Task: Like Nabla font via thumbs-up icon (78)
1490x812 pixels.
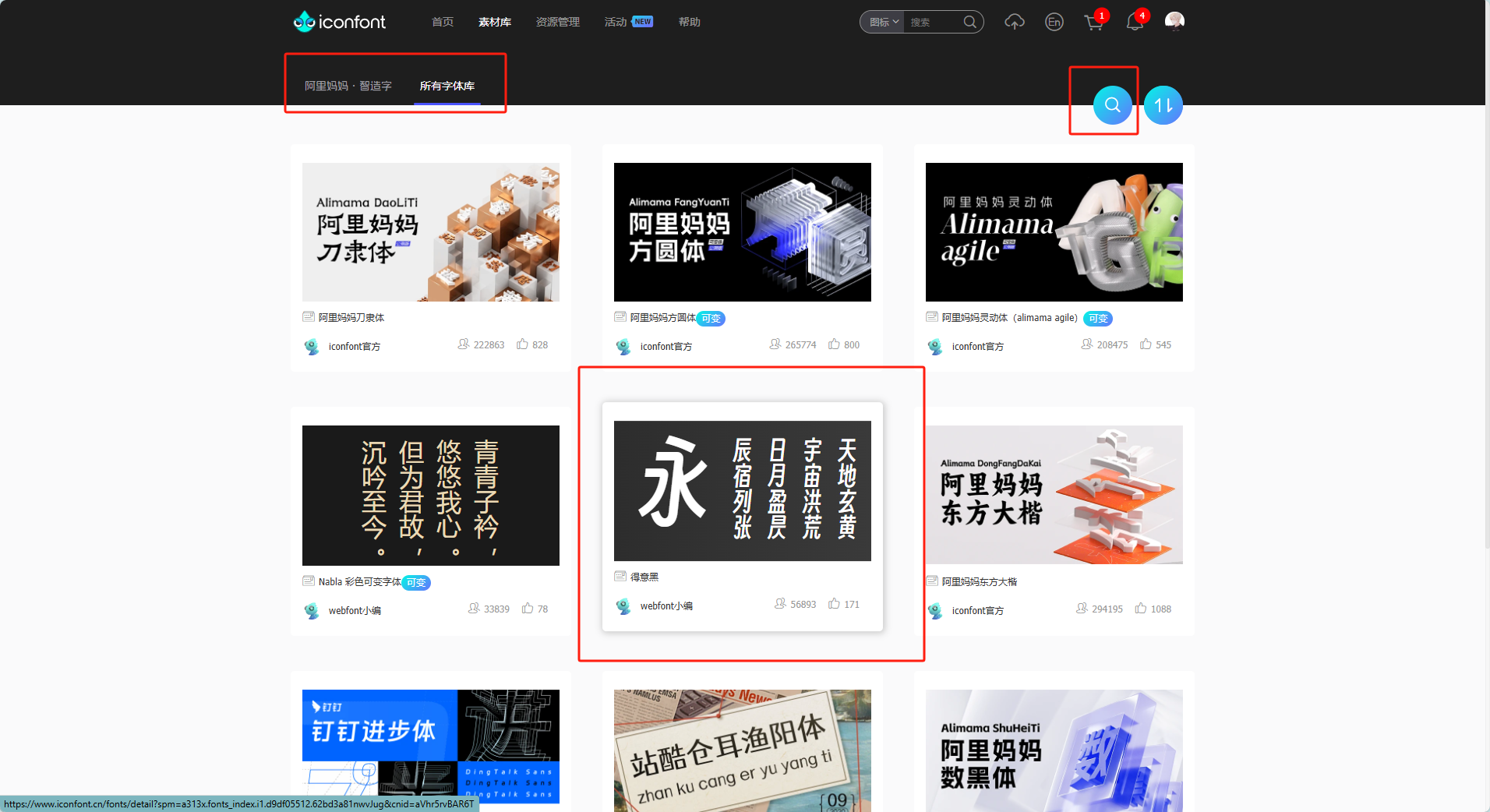Action: [x=528, y=609]
